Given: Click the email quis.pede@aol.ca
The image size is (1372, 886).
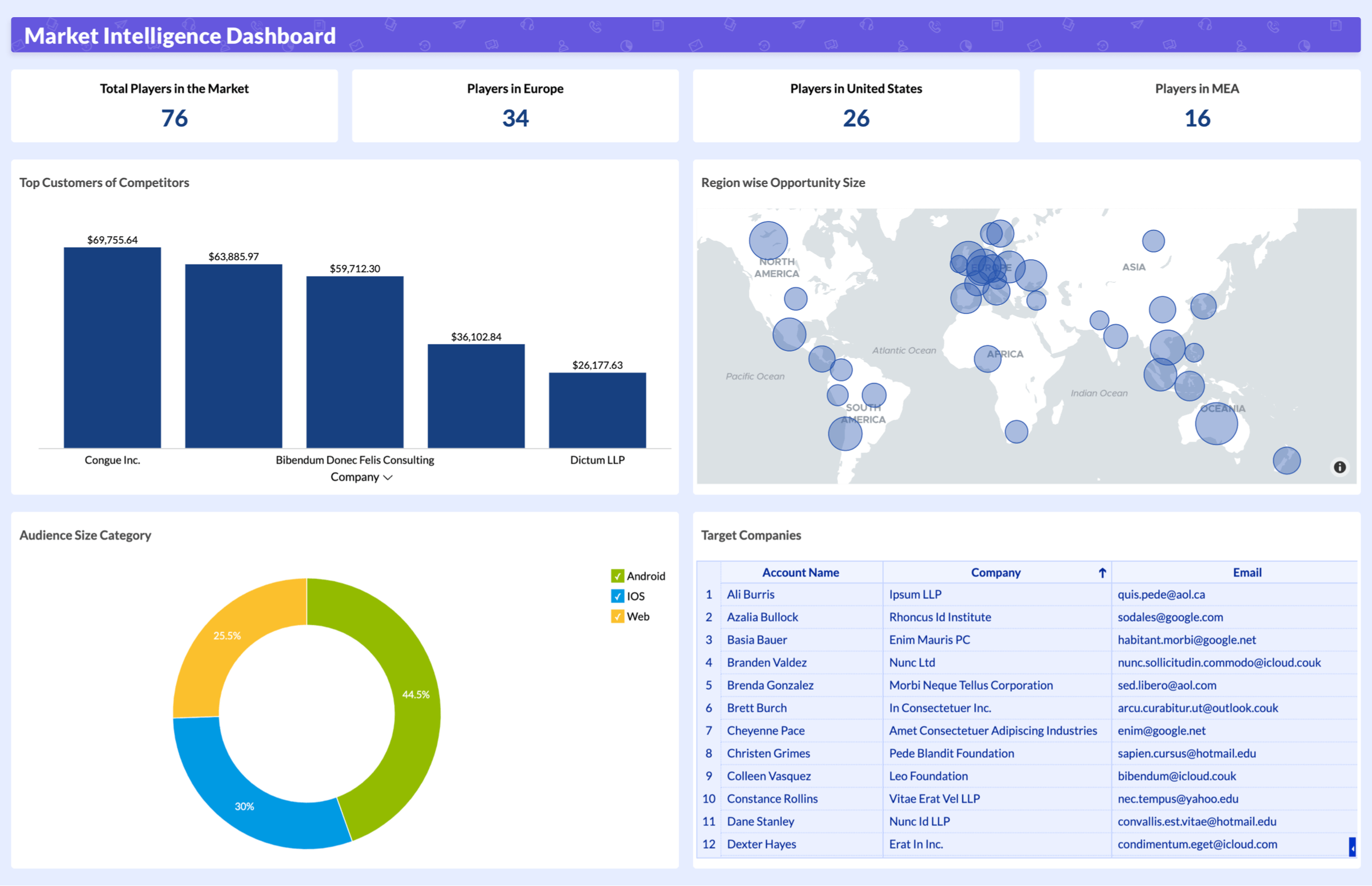Looking at the screenshot, I should [x=1161, y=594].
